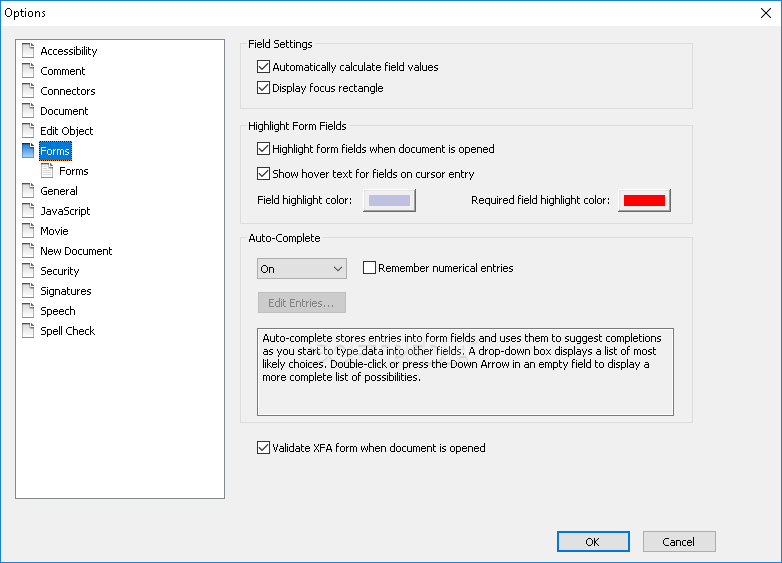The width and height of the screenshot is (782, 563).
Task: Select Edit Object category
Action: (67, 131)
